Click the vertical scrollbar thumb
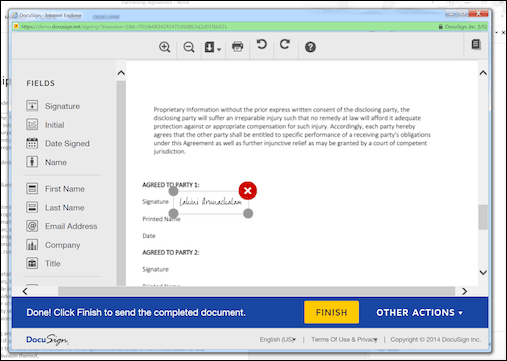 (x=483, y=217)
